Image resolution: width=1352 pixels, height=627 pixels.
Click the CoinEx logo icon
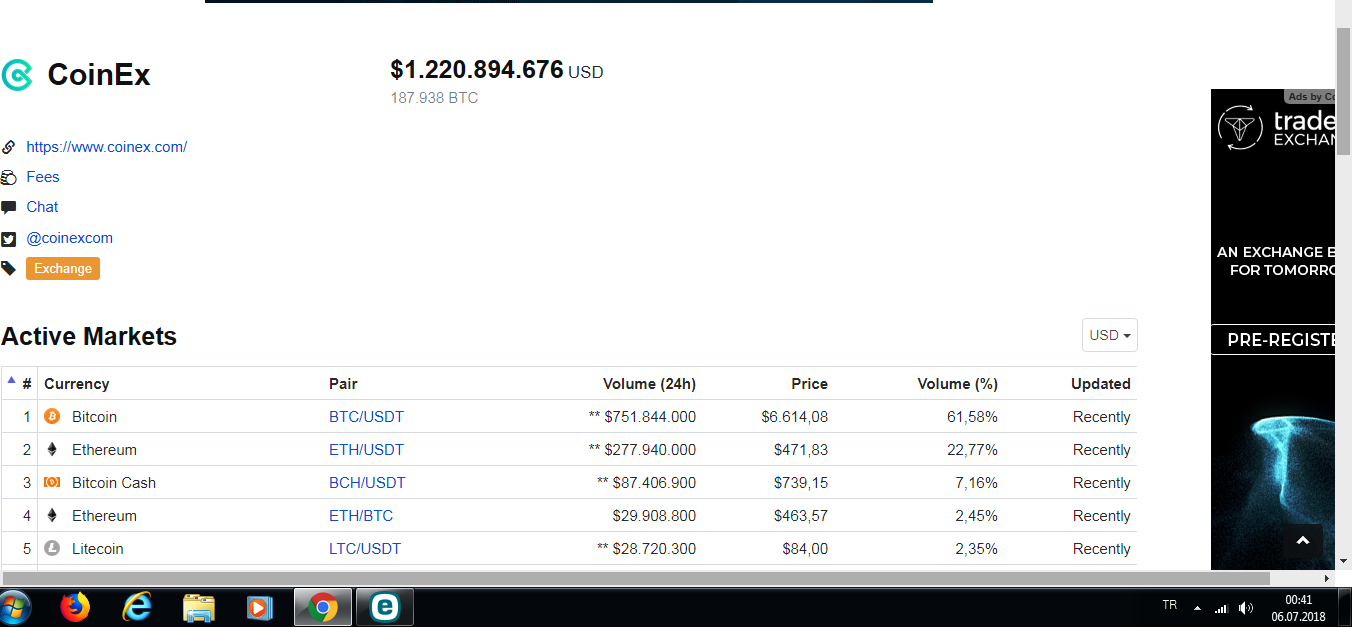click(x=17, y=75)
